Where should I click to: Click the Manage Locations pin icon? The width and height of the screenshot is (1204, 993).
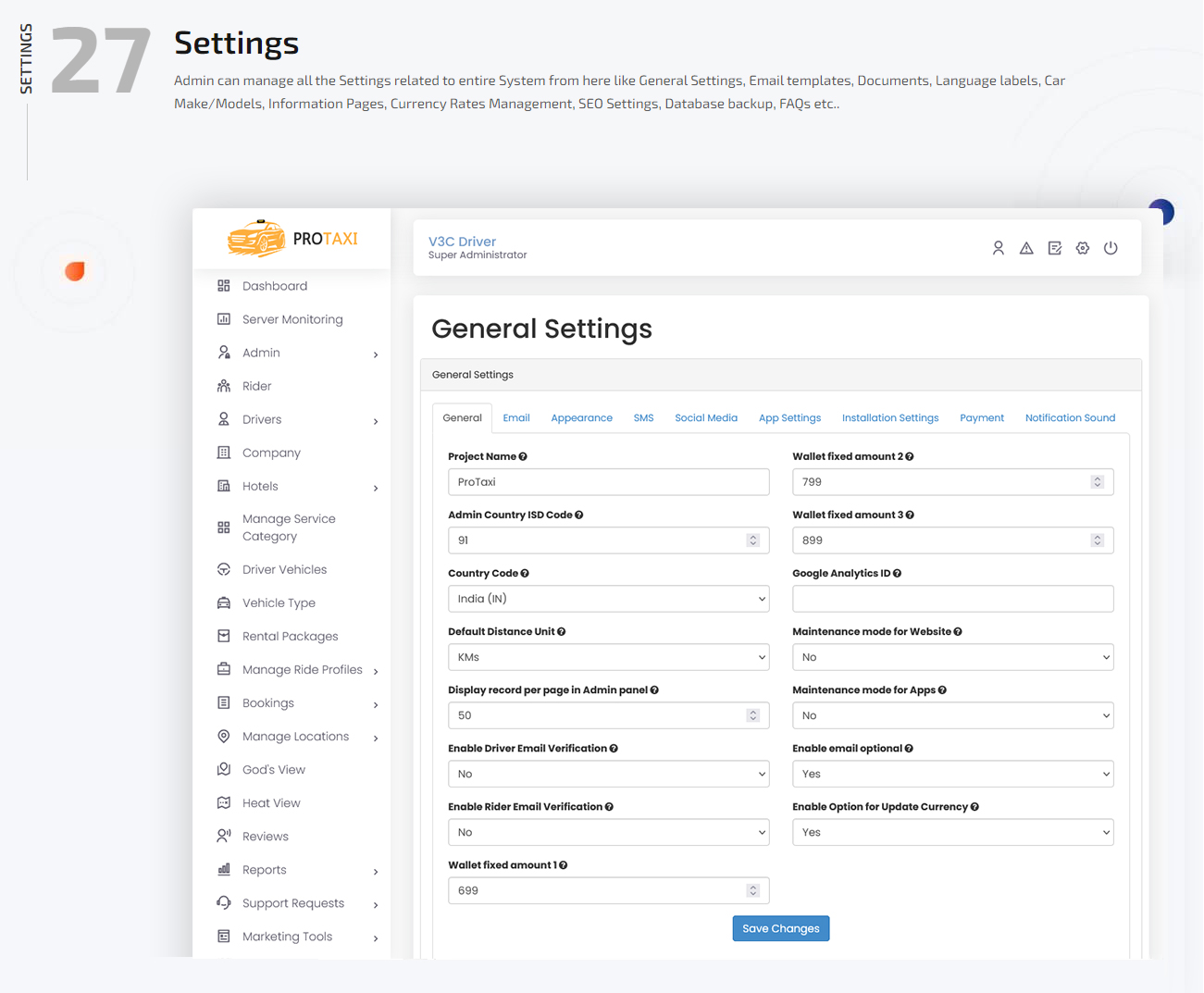tap(224, 736)
